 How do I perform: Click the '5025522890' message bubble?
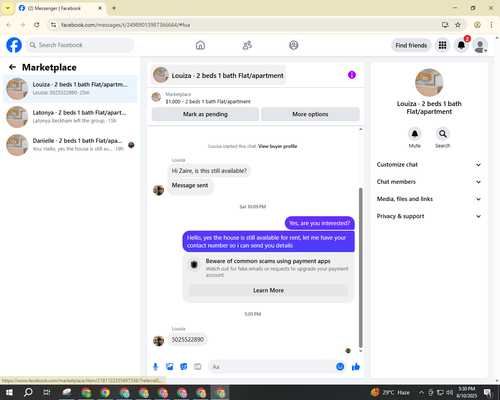click(188, 340)
